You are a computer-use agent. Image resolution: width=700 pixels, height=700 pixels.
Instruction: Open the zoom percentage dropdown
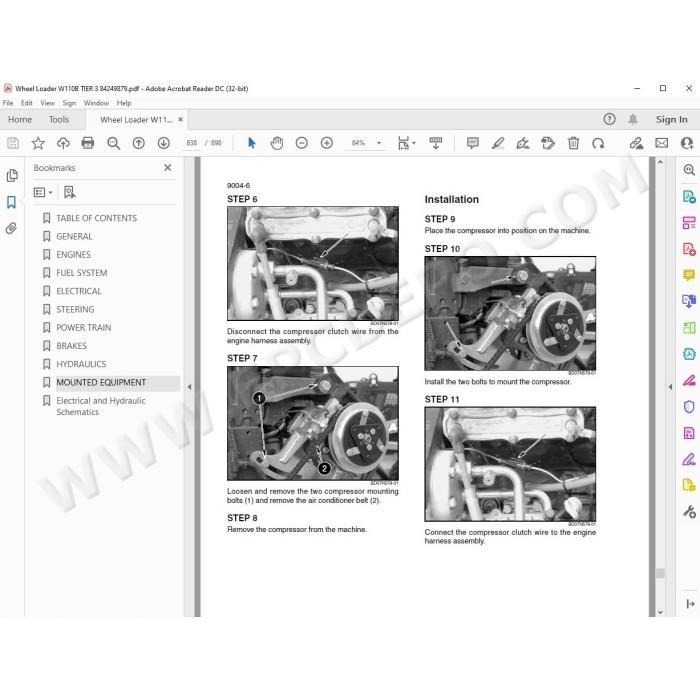point(379,143)
